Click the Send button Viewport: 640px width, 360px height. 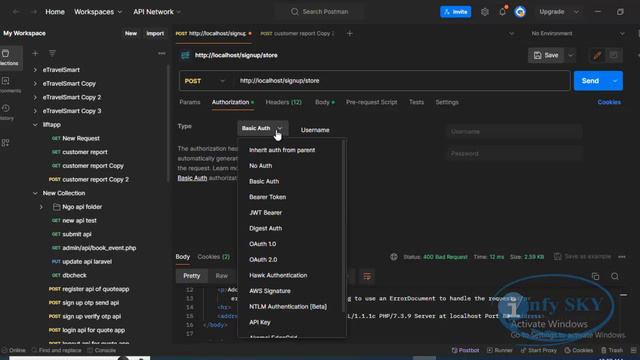591,81
